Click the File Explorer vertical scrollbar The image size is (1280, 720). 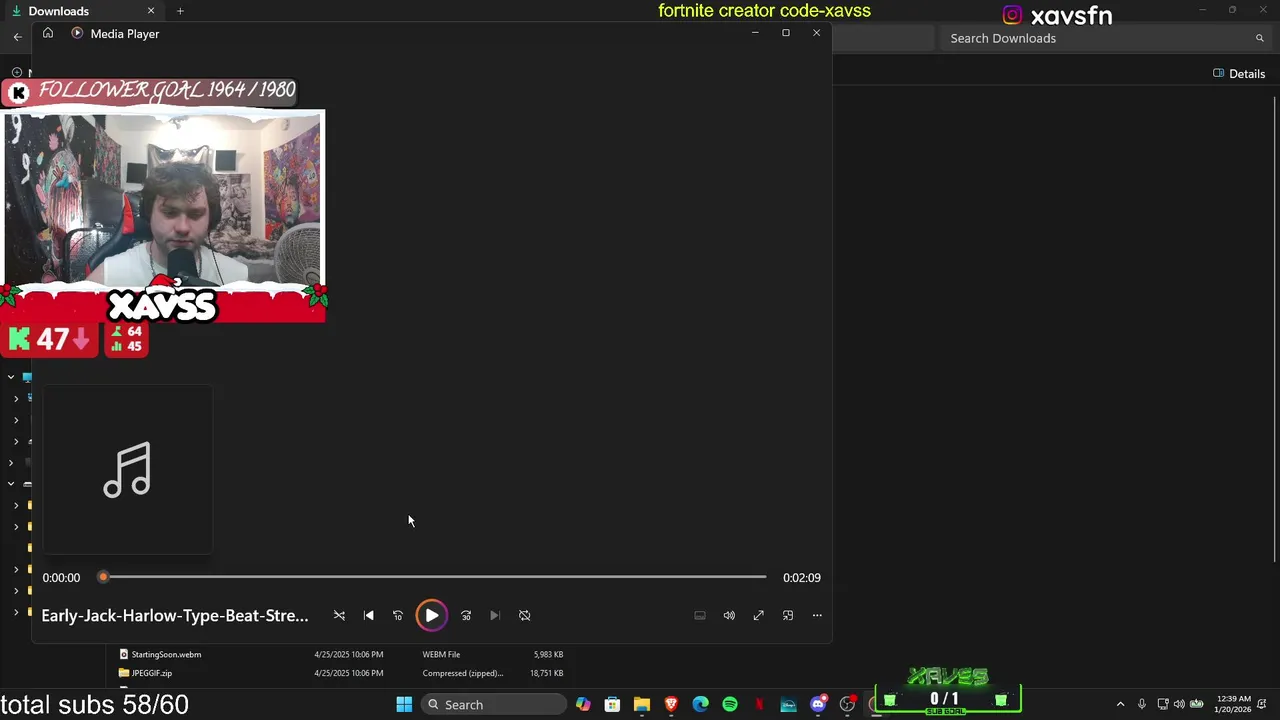click(1275, 330)
